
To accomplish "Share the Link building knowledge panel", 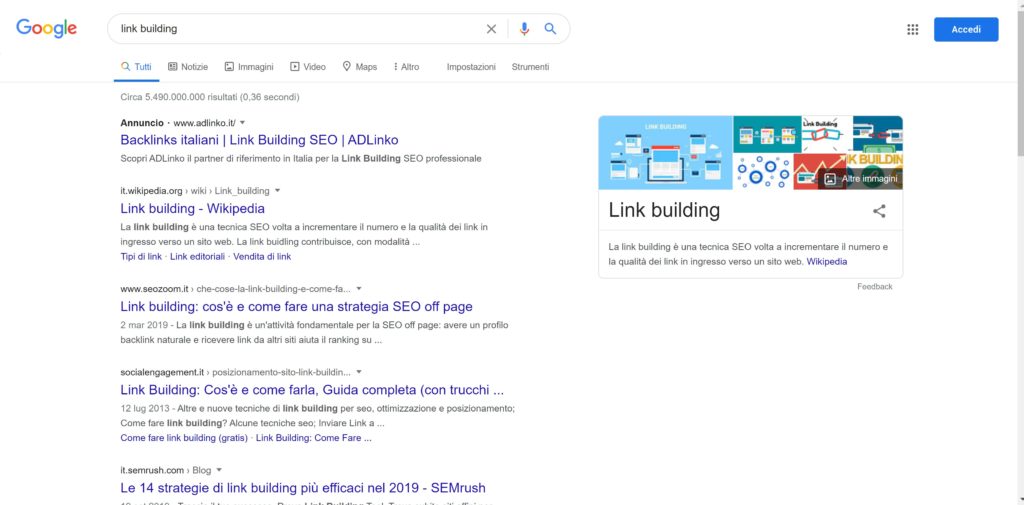I will [880, 211].
